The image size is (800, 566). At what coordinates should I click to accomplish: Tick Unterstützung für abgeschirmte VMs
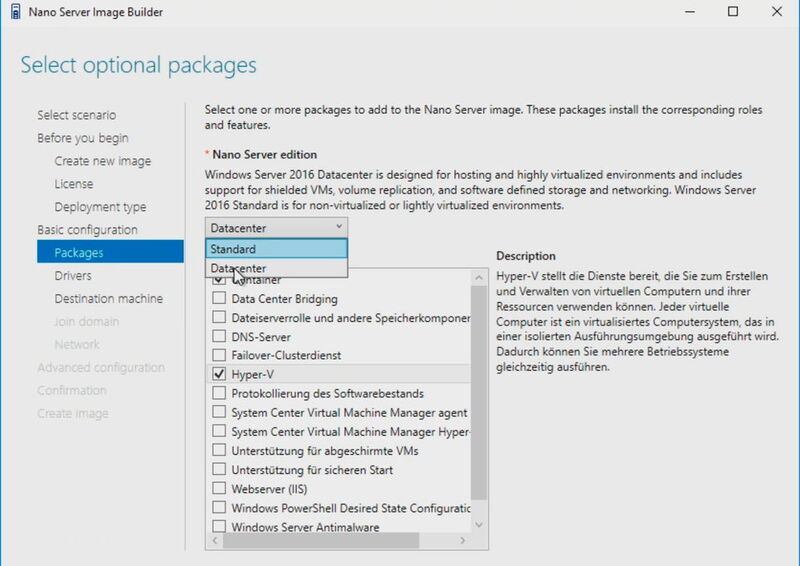(219, 450)
